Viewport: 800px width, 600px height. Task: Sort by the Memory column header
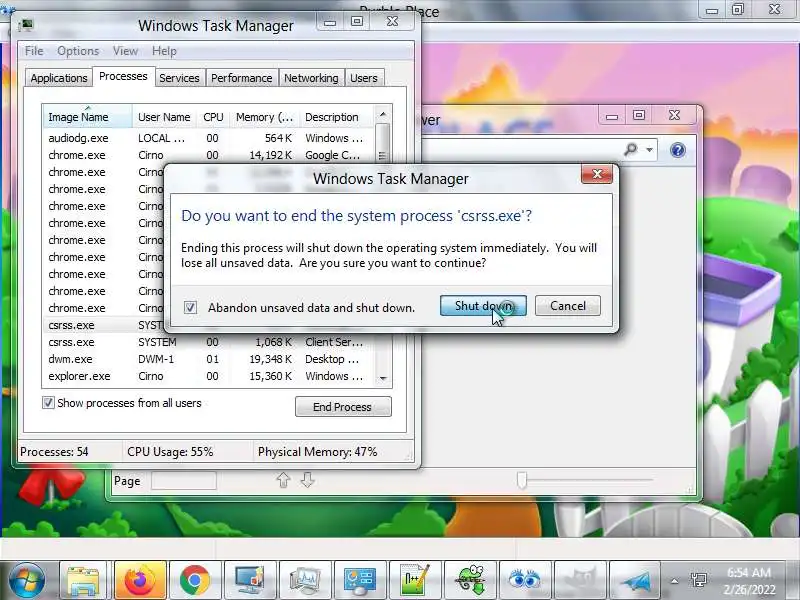264,117
